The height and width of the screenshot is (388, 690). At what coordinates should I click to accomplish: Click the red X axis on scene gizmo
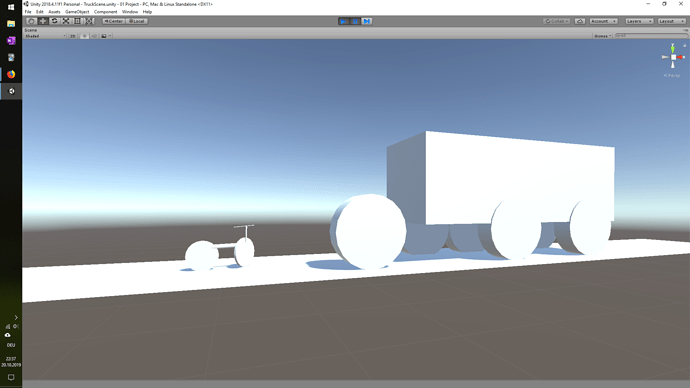681,57
